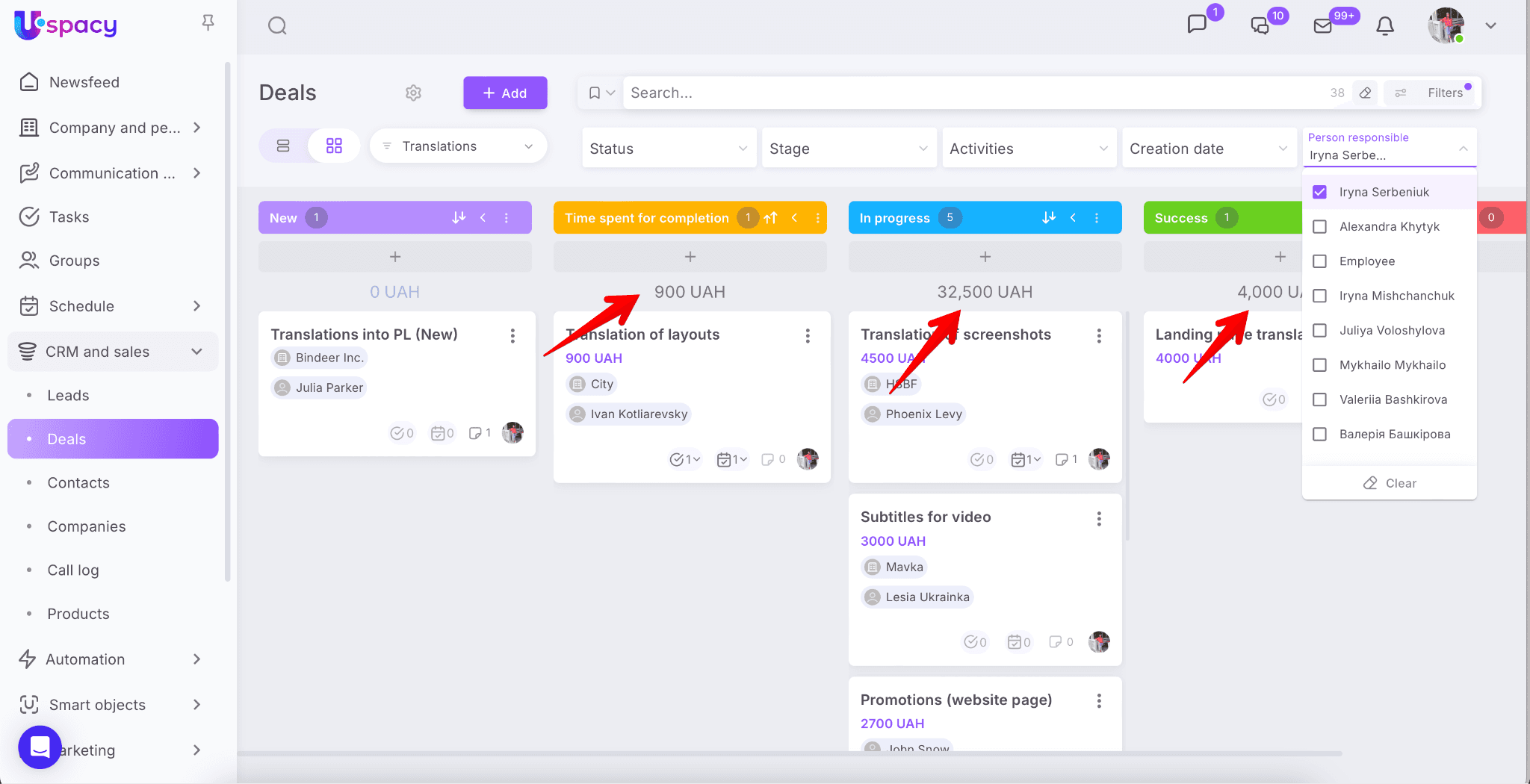Check Juliya Voloshylova
This screenshot has width=1530, height=784.
(x=1320, y=330)
